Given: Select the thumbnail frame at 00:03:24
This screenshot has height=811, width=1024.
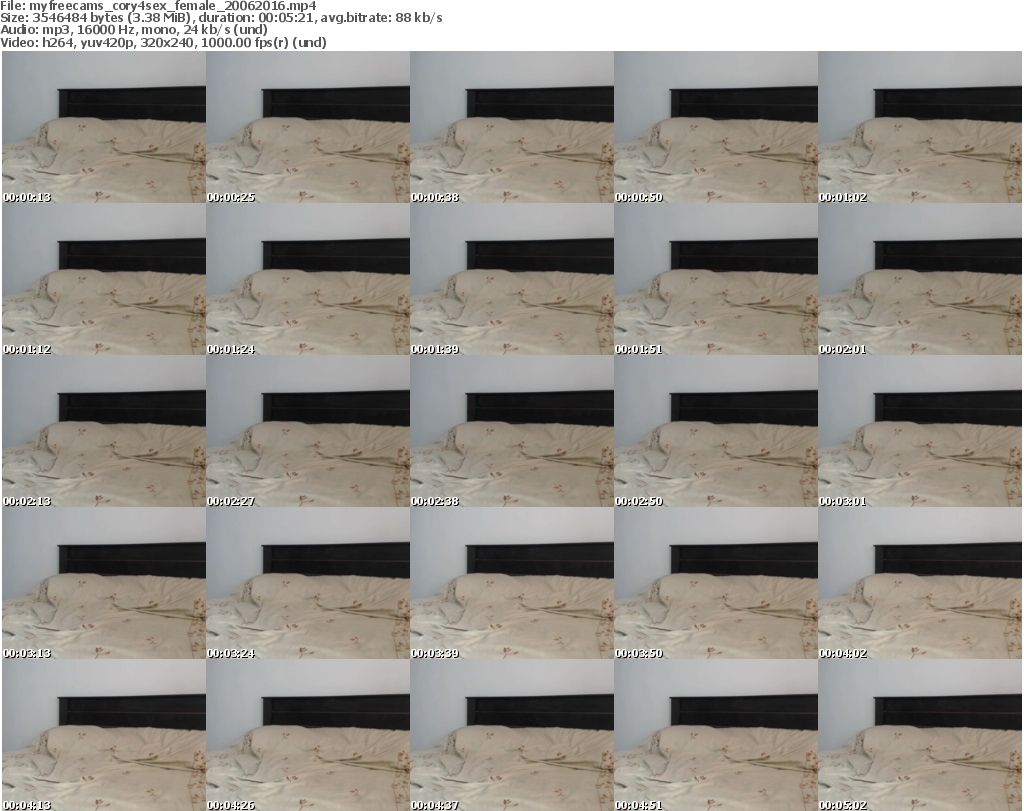Looking at the screenshot, I should [x=308, y=583].
